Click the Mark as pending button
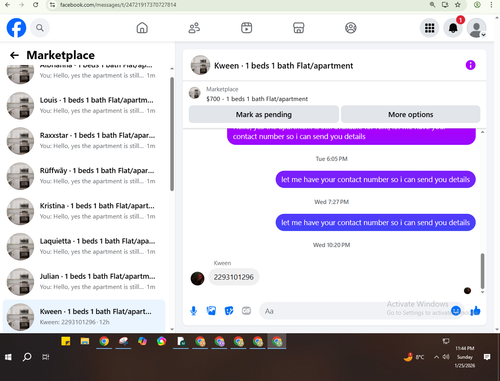500x381 pixels. pos(264,114)
